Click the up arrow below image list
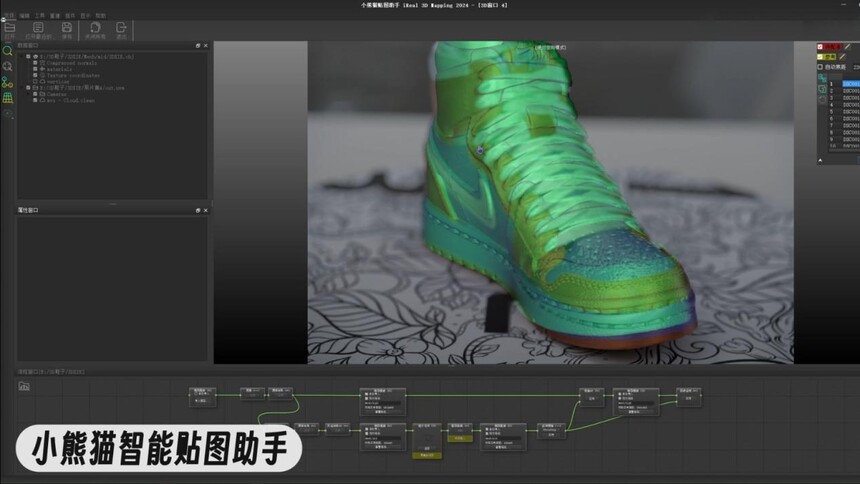Viewport: 860px width, 484px height. 820,160
